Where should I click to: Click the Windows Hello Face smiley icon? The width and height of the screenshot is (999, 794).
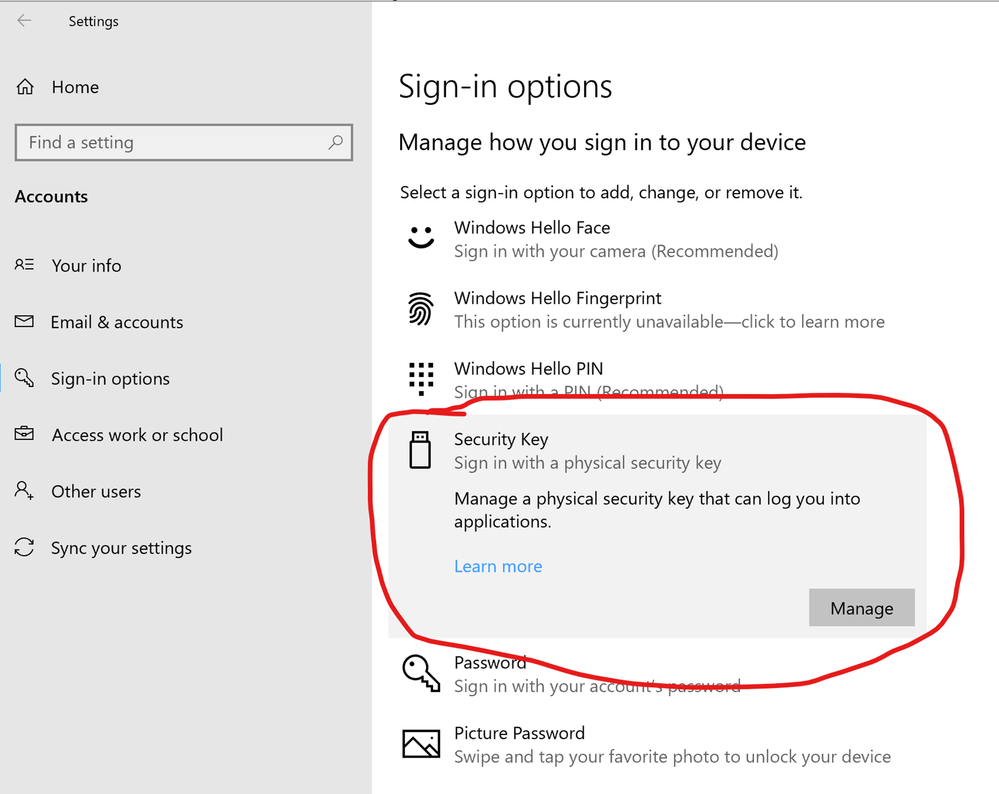coord(421,238)
